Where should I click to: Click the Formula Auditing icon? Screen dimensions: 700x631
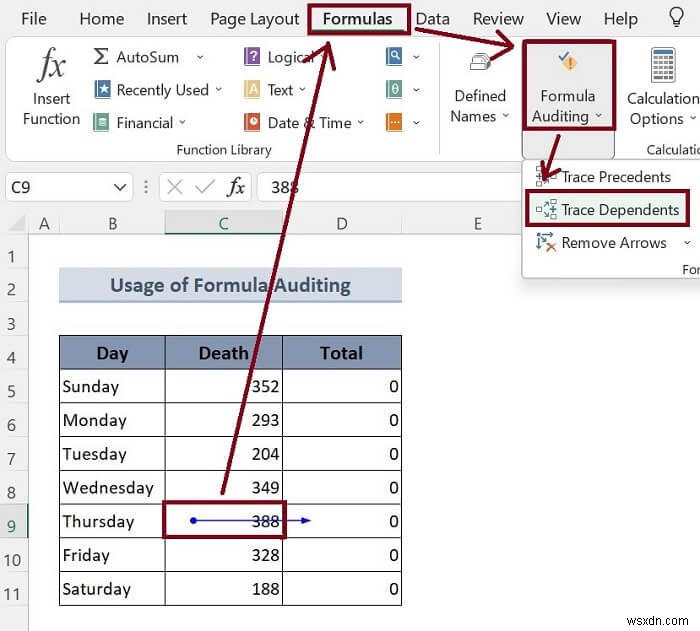(x=568, y=62)
